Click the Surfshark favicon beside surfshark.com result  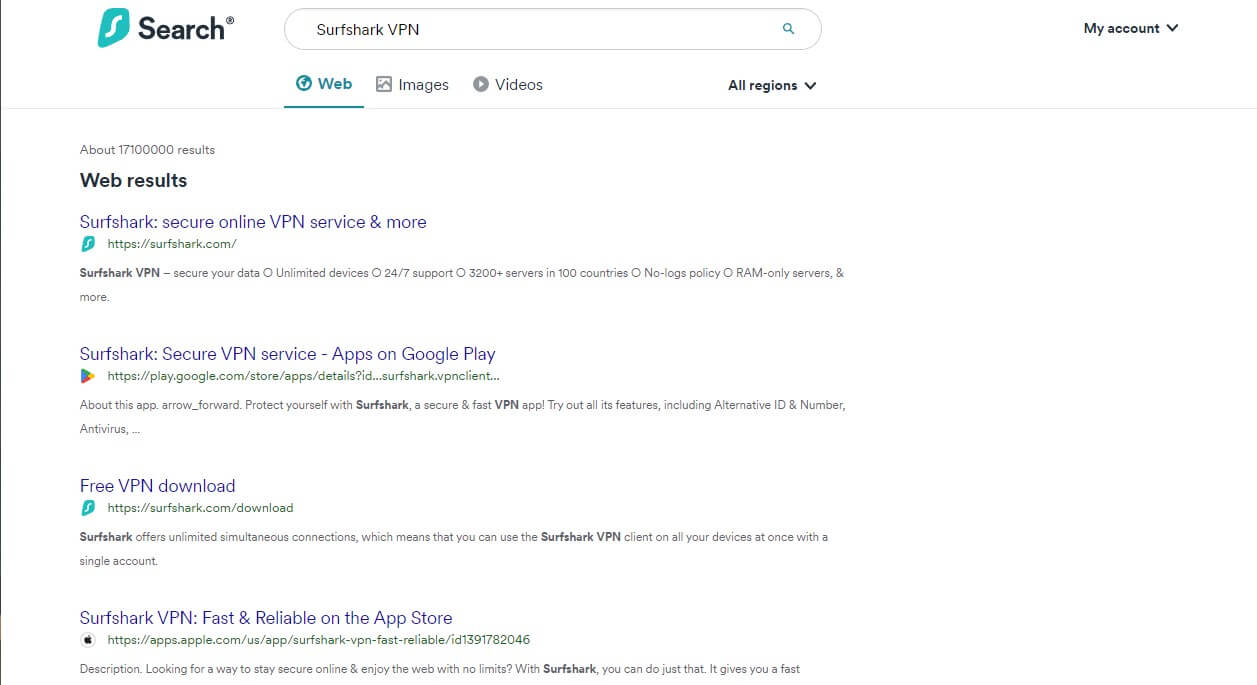(x=88, y=244)
